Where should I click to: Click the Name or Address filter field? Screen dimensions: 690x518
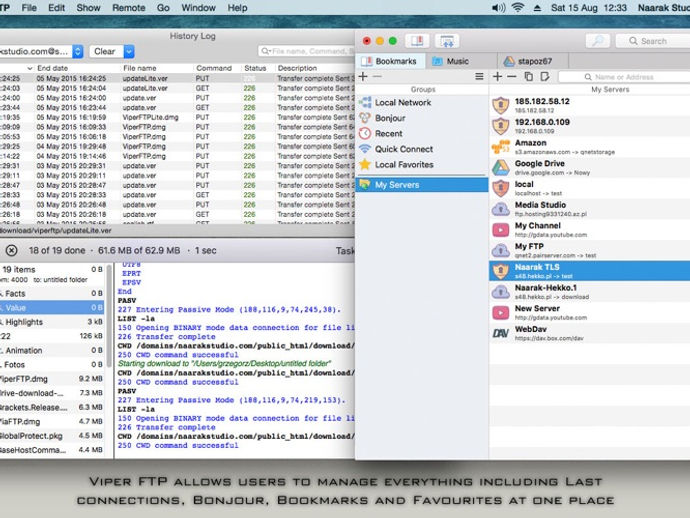[624, 77]
